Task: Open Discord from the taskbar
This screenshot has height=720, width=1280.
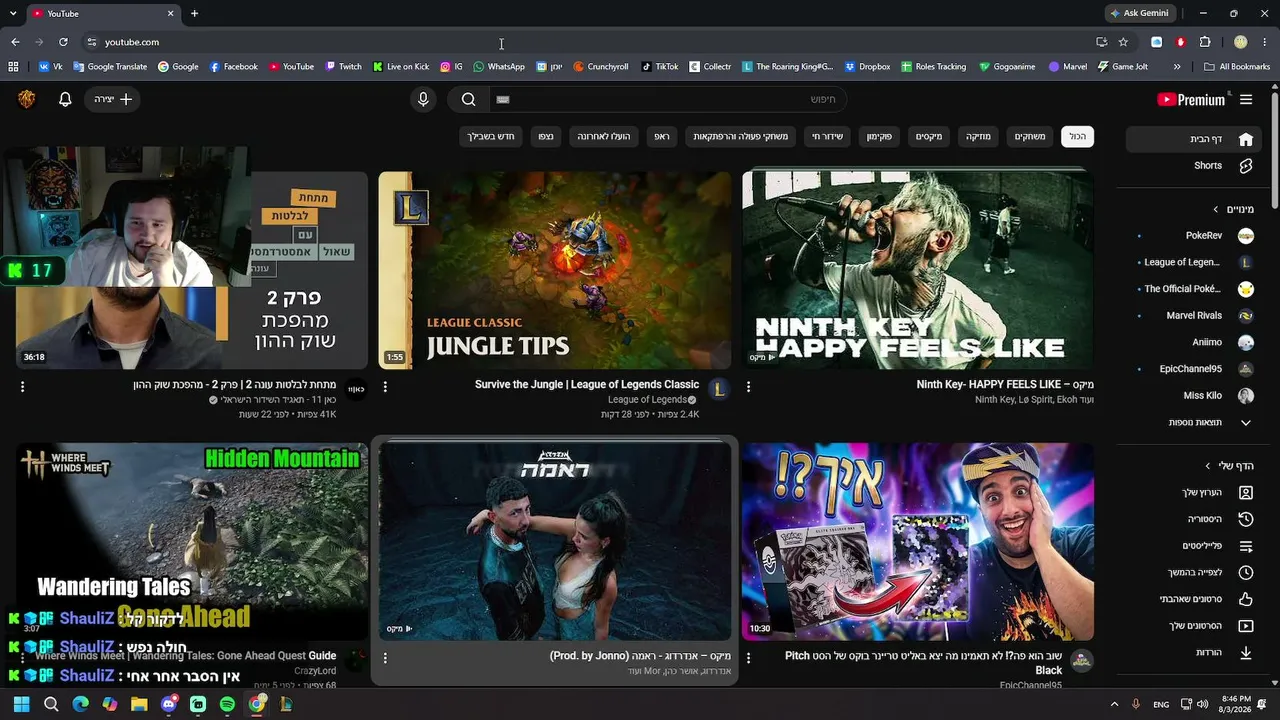Action: pyautogui.click(x=169, y=704)
